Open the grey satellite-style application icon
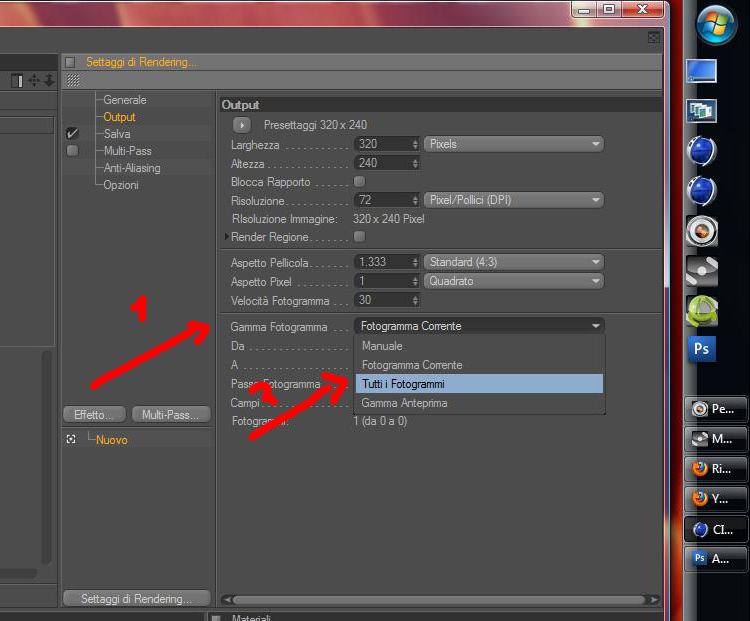750x621 pixels. (702, 271)
